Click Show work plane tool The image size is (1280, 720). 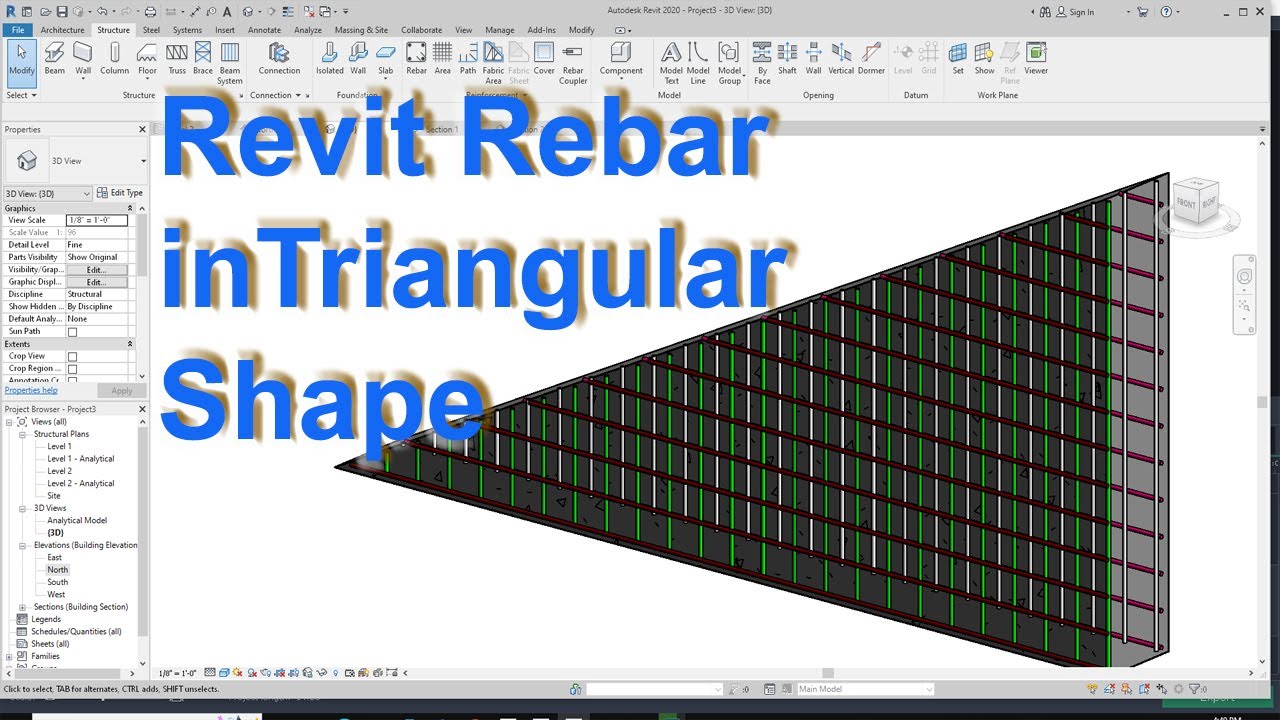coord(984,59)
